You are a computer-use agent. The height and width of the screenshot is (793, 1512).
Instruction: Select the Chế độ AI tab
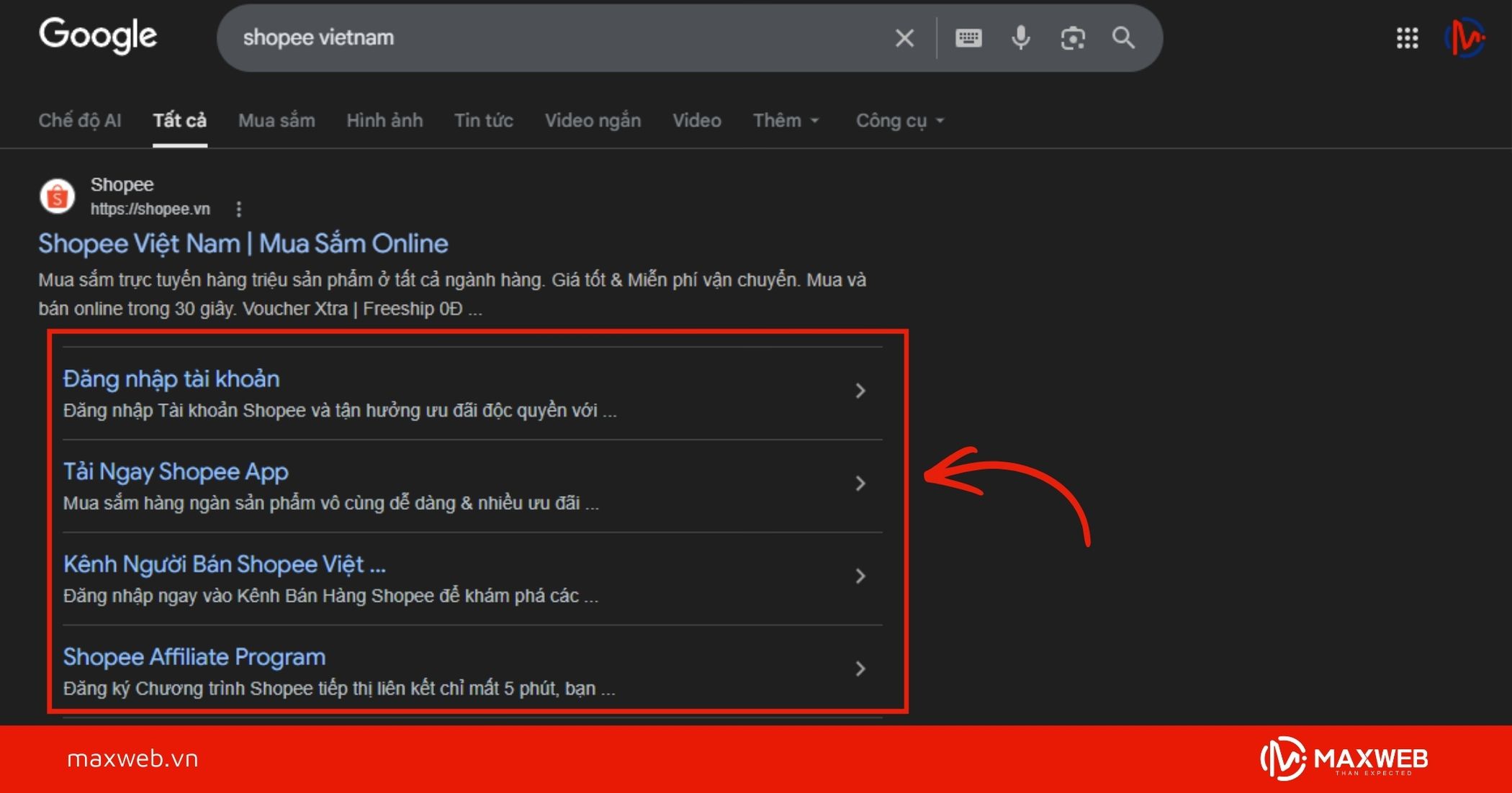[x=80, y=120]
